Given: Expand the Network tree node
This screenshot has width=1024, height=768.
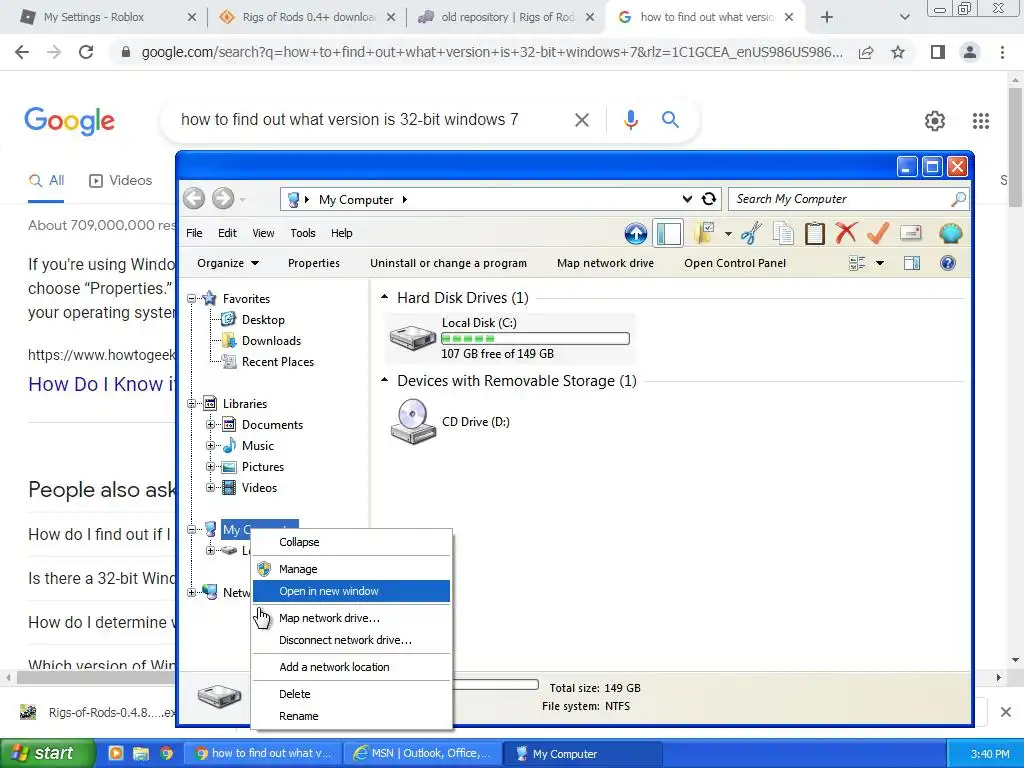Looking at the screenshot, I should pos(191,593).
